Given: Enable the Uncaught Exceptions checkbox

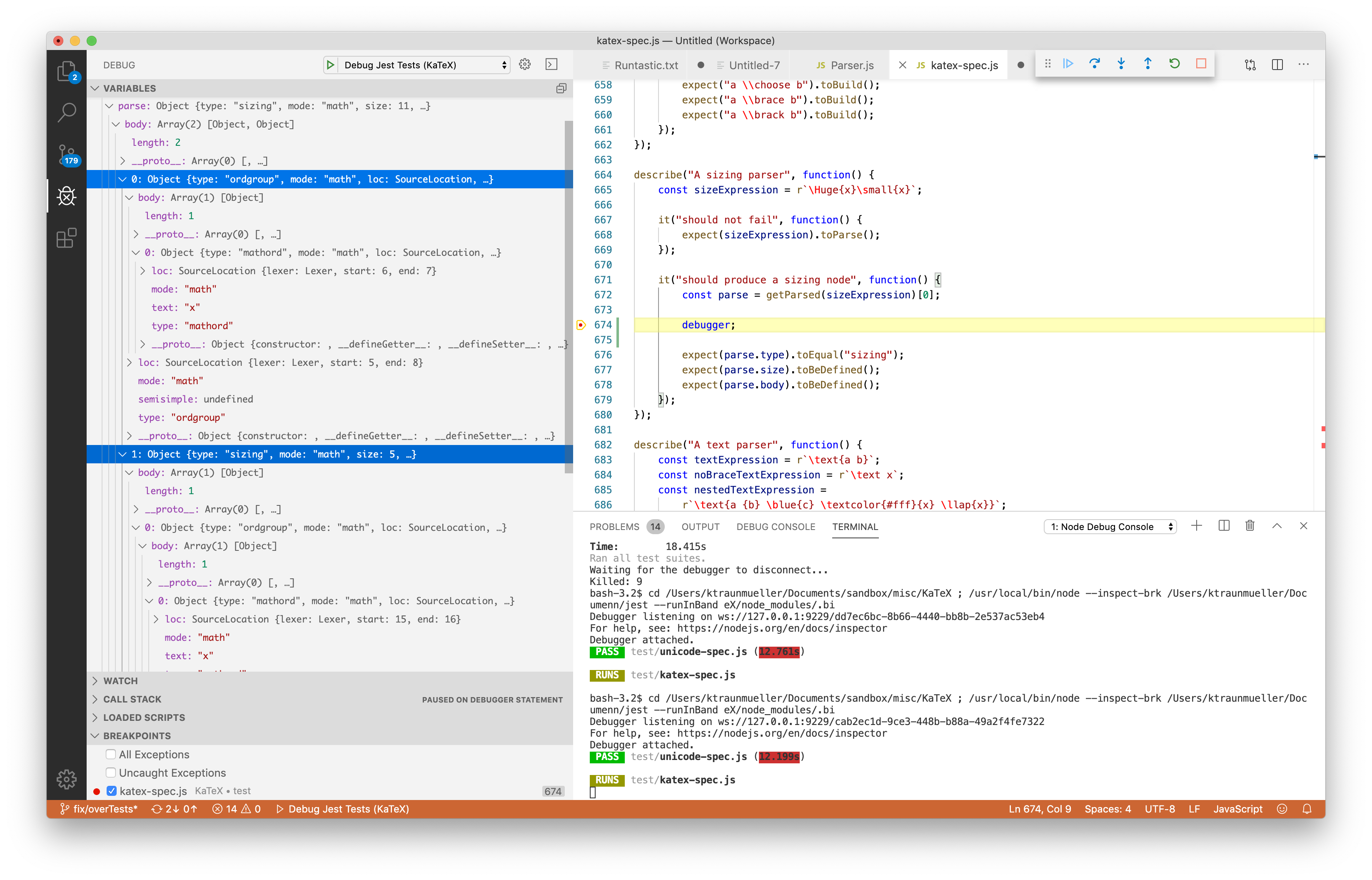Looking at the screenshot, I should pyautogui.click(x=111, y=772).
